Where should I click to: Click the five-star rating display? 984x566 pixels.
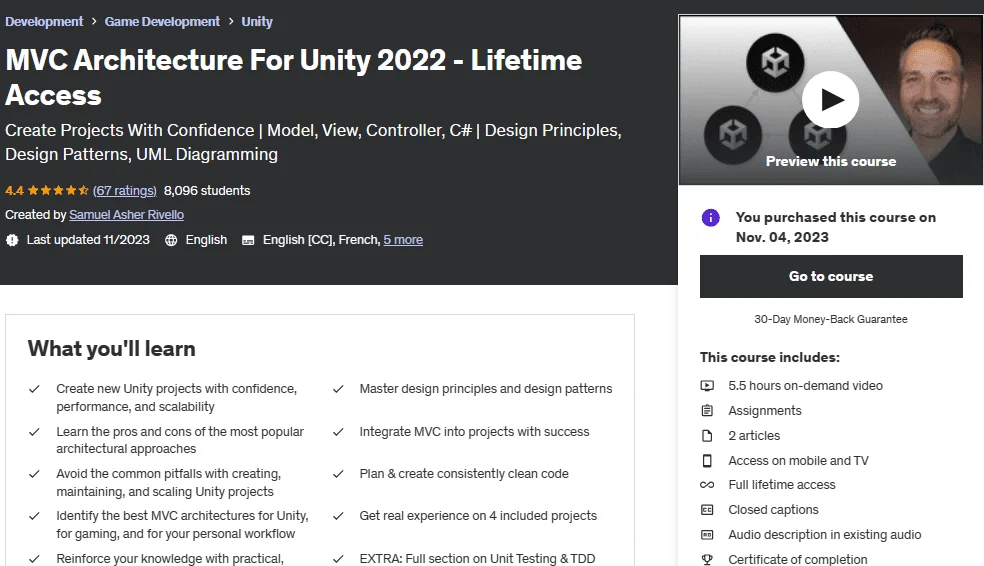[58, 190]
